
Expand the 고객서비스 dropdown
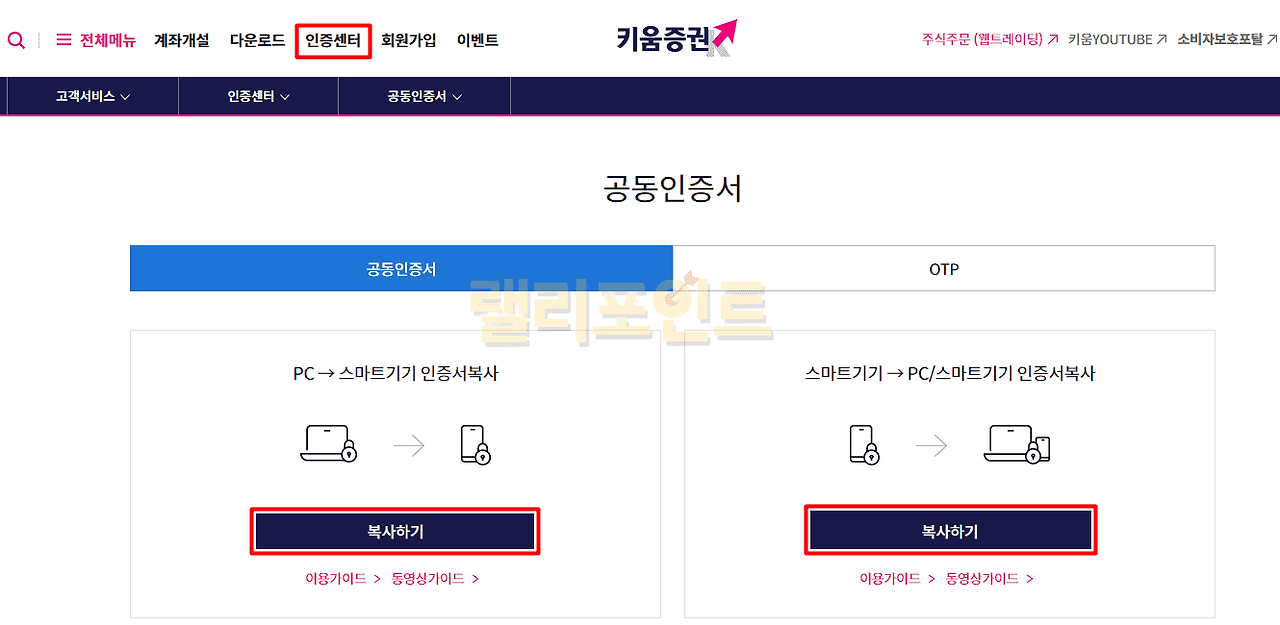(93, 97)
